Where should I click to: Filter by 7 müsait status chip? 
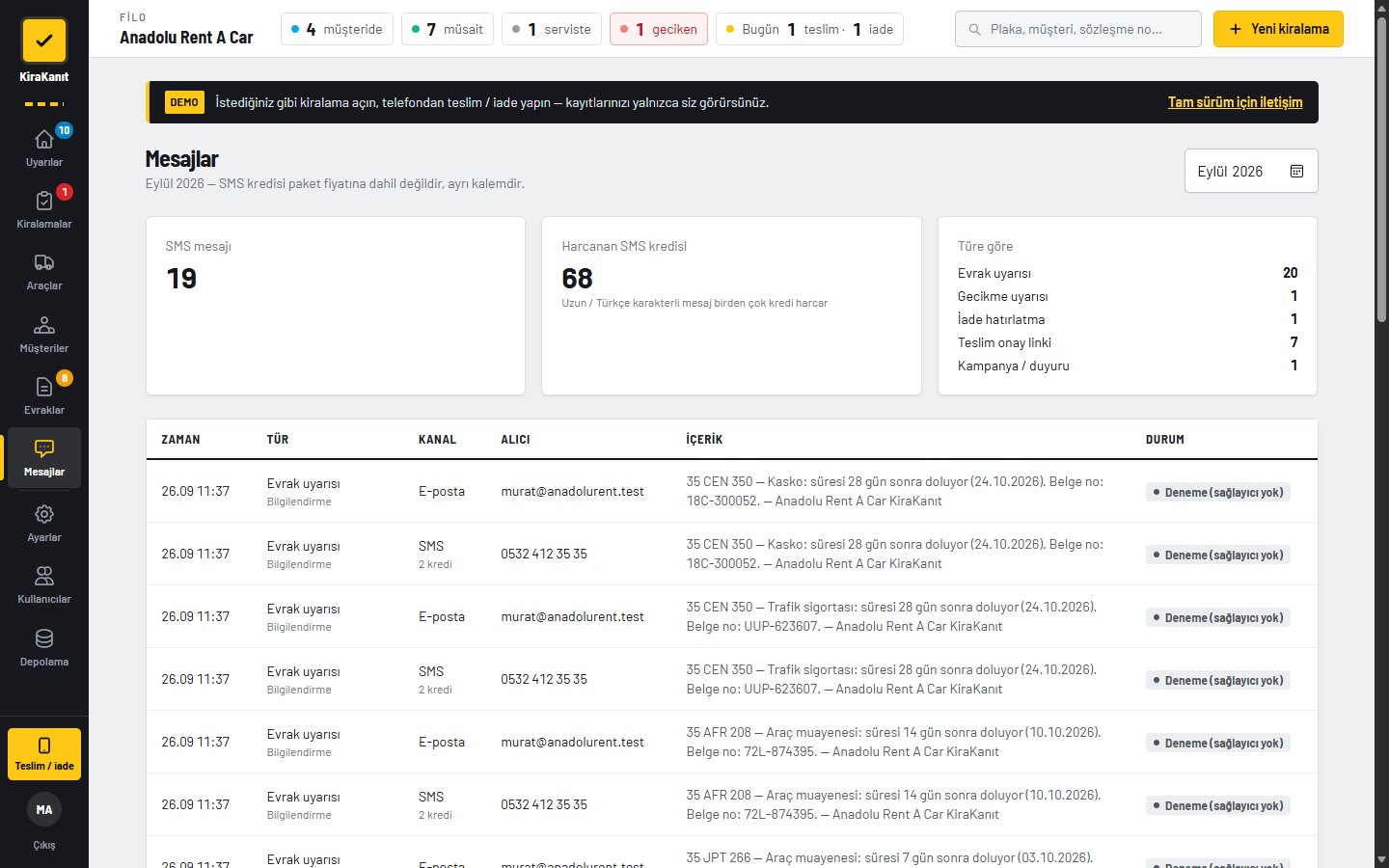tap(448, 29)
